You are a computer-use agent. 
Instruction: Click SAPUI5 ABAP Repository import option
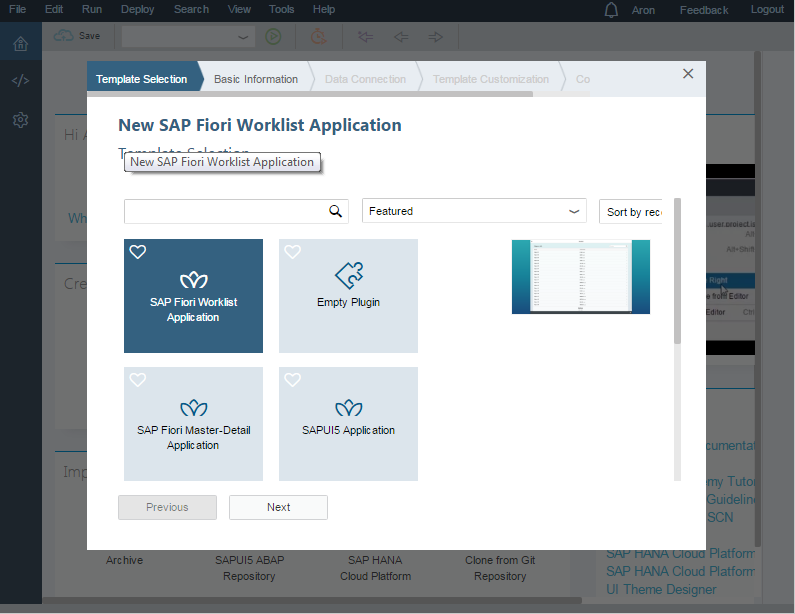click(x=249, y=568)
